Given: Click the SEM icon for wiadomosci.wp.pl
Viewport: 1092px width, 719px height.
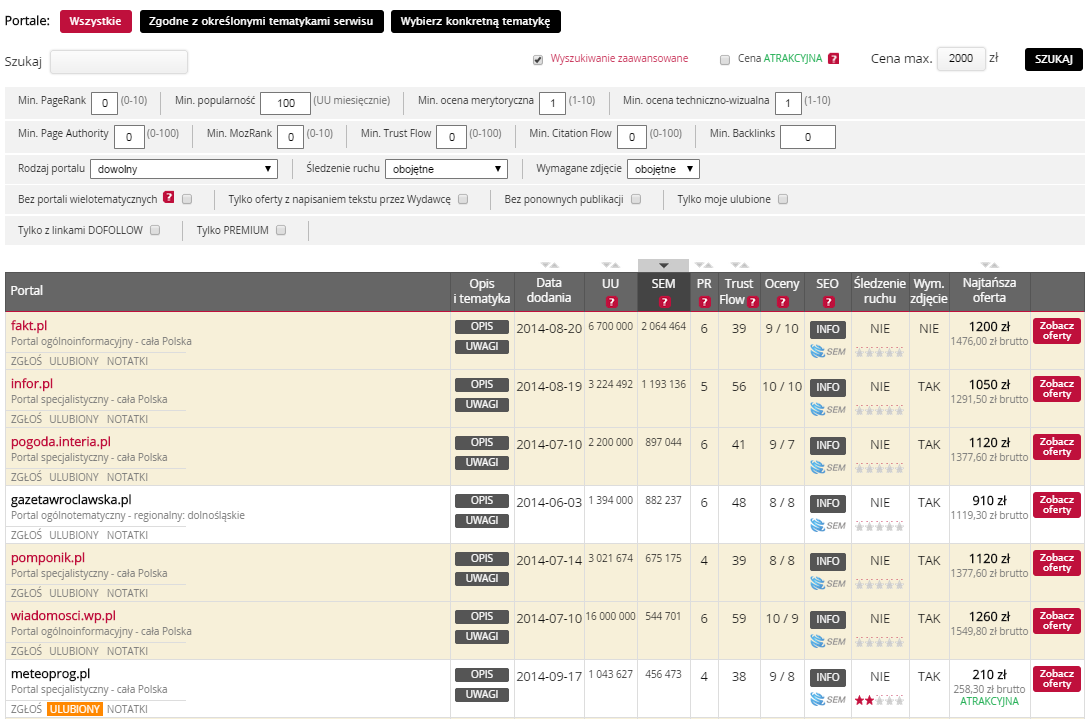Looking at the screenshot, I should click(x=827, y=641).
